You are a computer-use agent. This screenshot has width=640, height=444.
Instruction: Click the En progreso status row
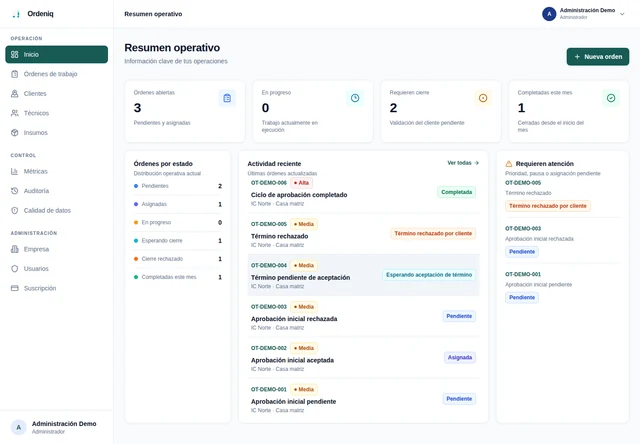(178, 222)
